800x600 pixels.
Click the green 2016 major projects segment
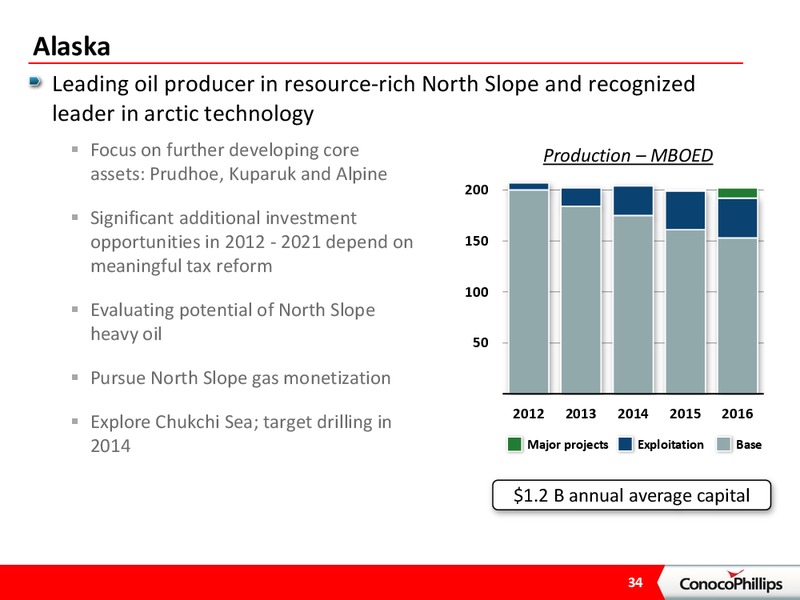(738, 193)
